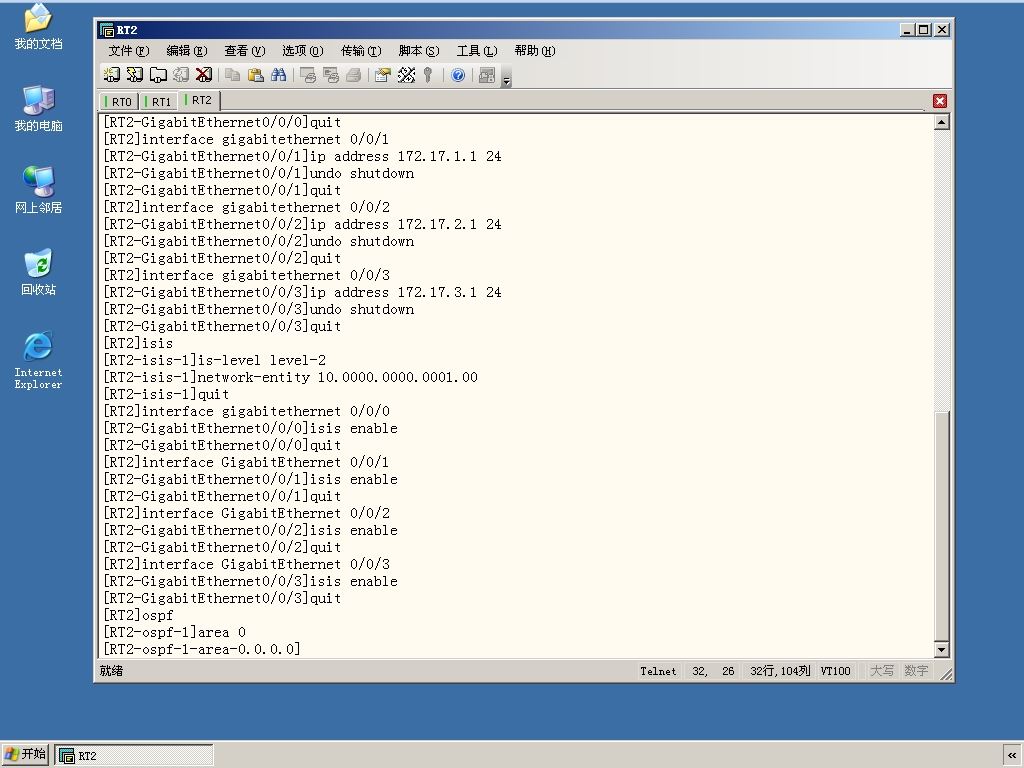The image size is (1024, 768).
Task: Click the line "[RT2]isis"
Action: (x=138, y=344)
